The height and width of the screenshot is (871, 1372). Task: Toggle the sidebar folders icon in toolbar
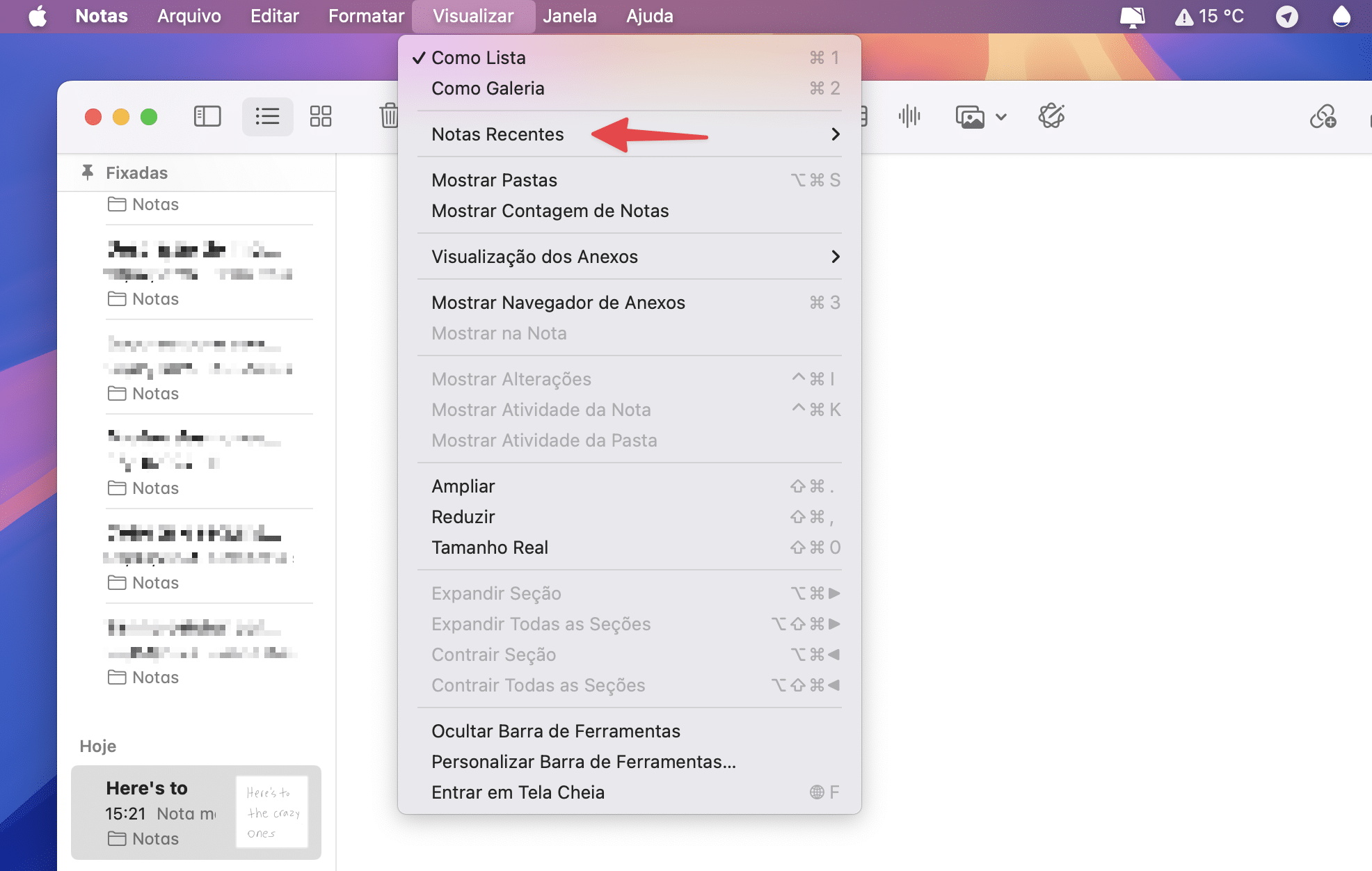(207, 116)
